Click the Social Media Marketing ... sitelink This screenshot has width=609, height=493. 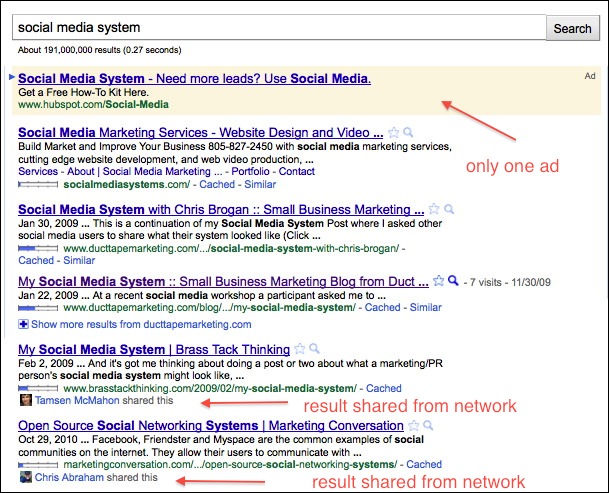(x=162, y=171)
